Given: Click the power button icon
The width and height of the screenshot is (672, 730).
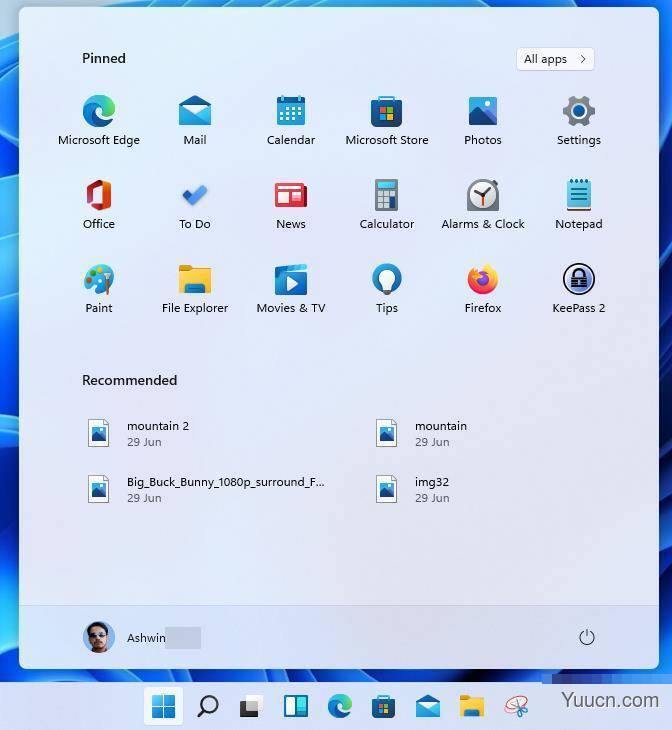Looking at the screenshot, I should pos(586,637).
